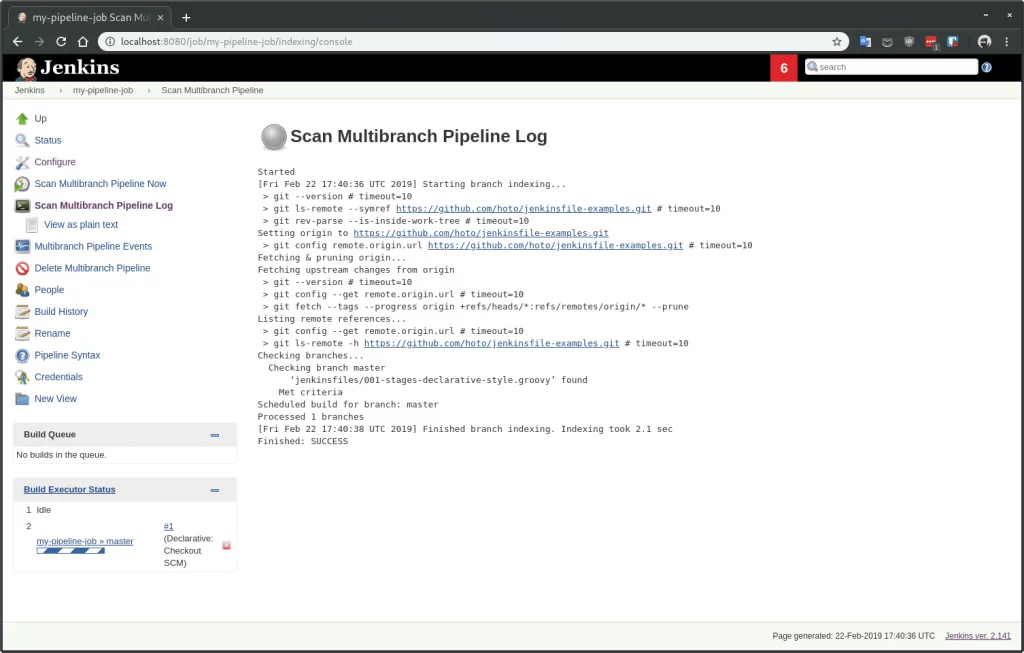Viewport: 1024px width, 653px height.
Task: Open a new browser tab
Action: click(x=186, y=18)
